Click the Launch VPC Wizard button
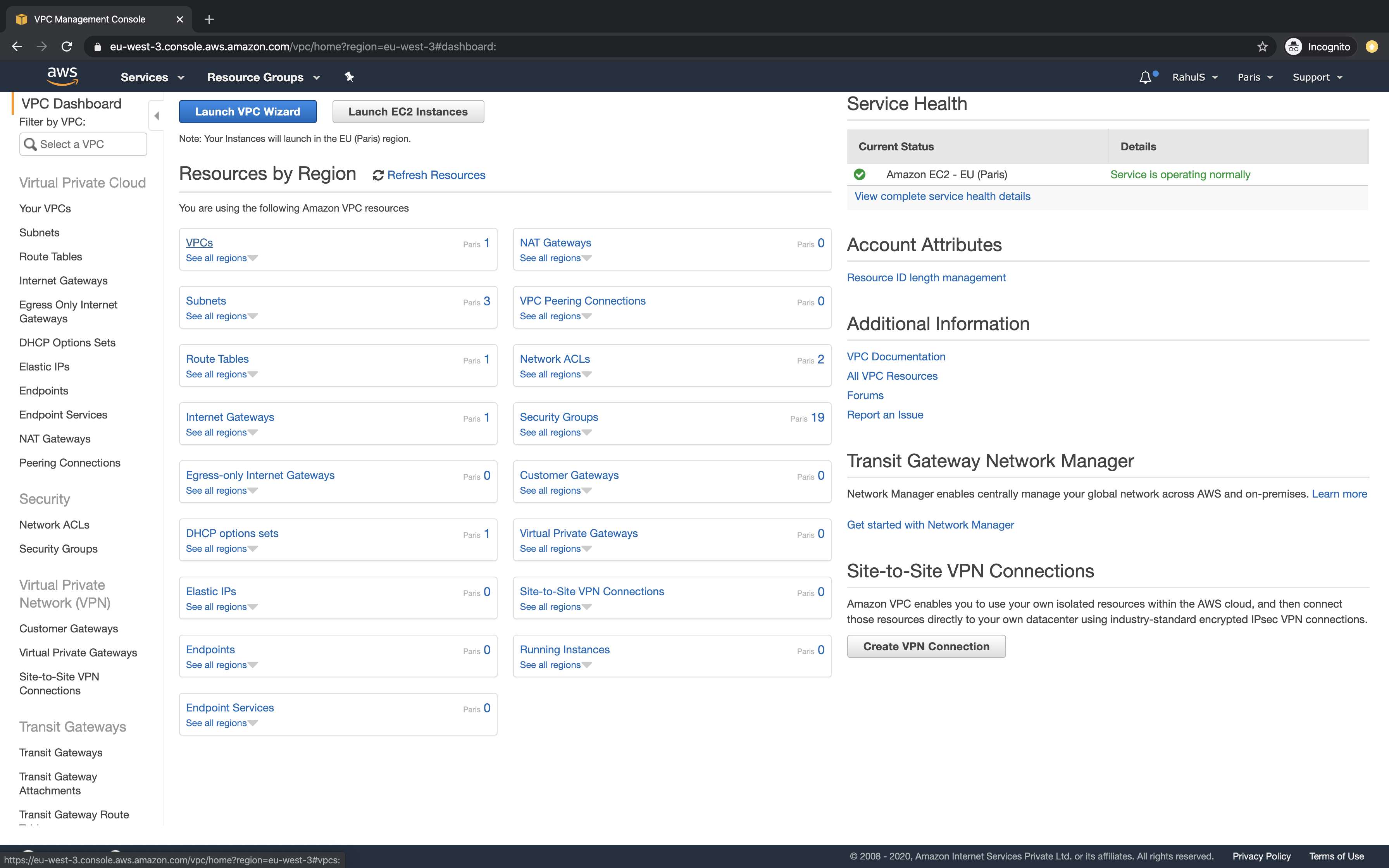Screen dimensions: 1389x868 tap(248, 111)
